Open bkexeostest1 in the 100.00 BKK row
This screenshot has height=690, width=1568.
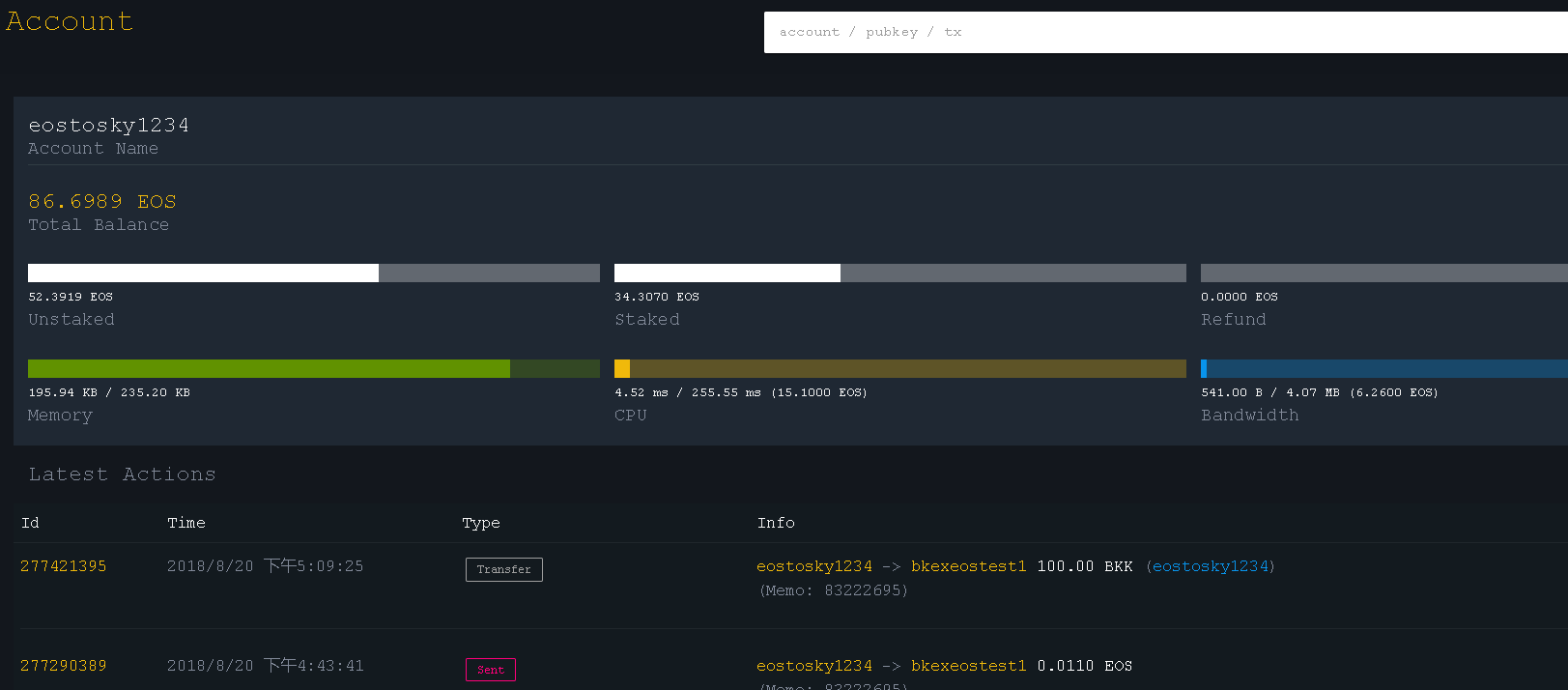tap(969, 566)
